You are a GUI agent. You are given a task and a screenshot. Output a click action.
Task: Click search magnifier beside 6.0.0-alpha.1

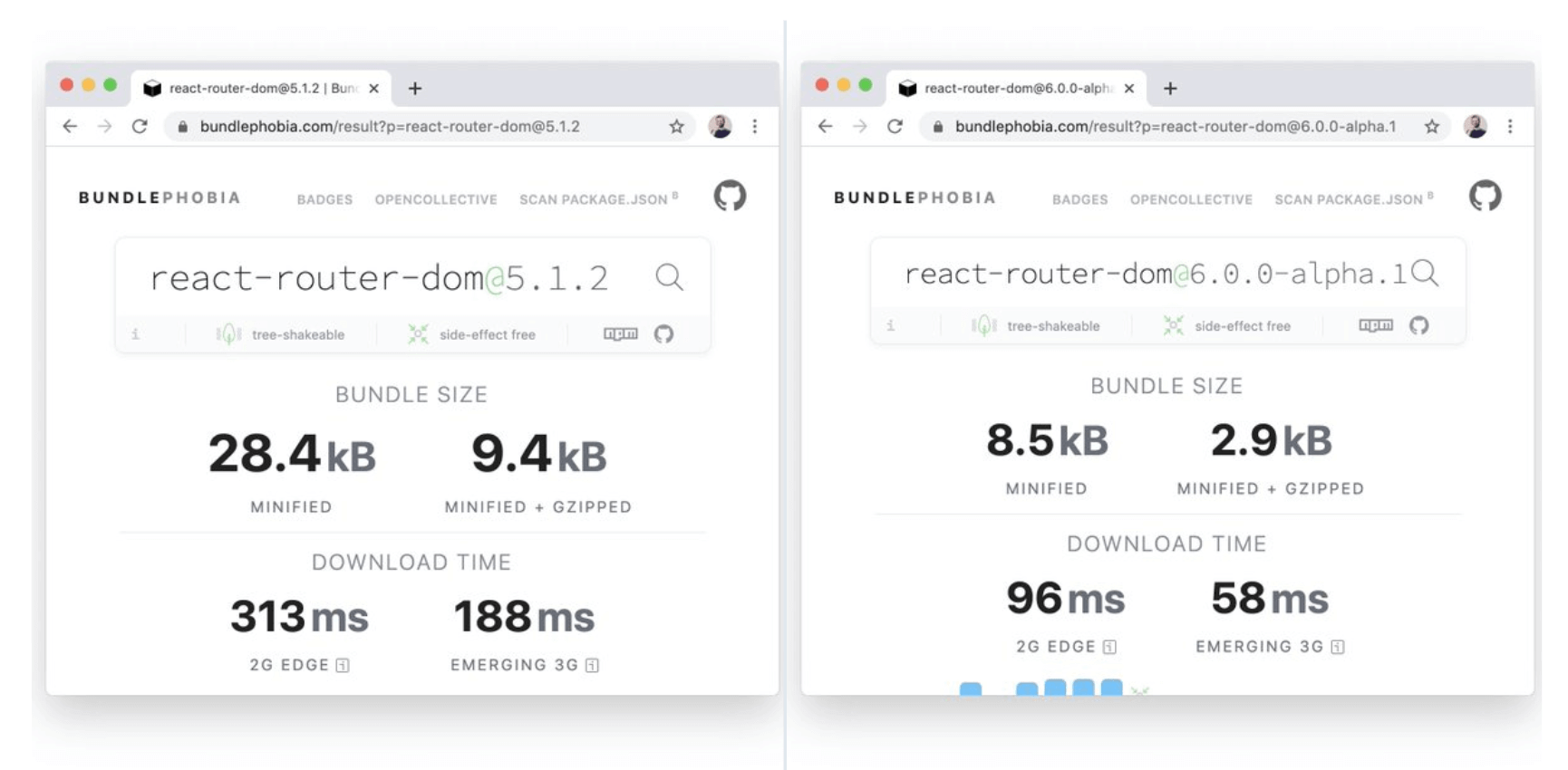tap(1424, 273)
